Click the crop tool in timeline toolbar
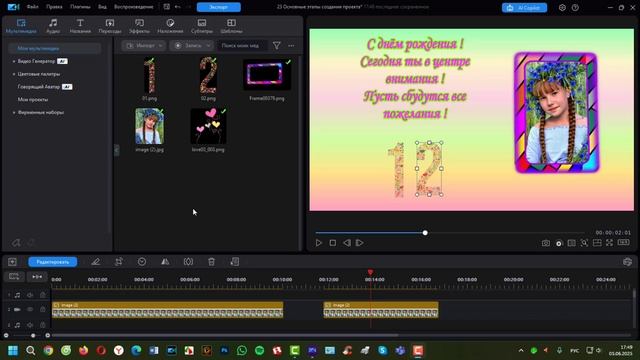Viewport: 640px width, 360px height. [119, 262]
